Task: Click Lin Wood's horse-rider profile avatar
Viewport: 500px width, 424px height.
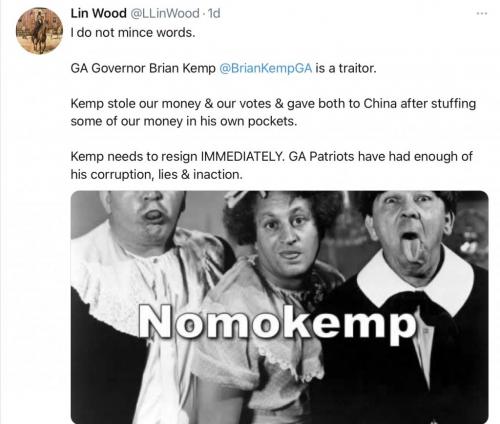Action: 39,30
